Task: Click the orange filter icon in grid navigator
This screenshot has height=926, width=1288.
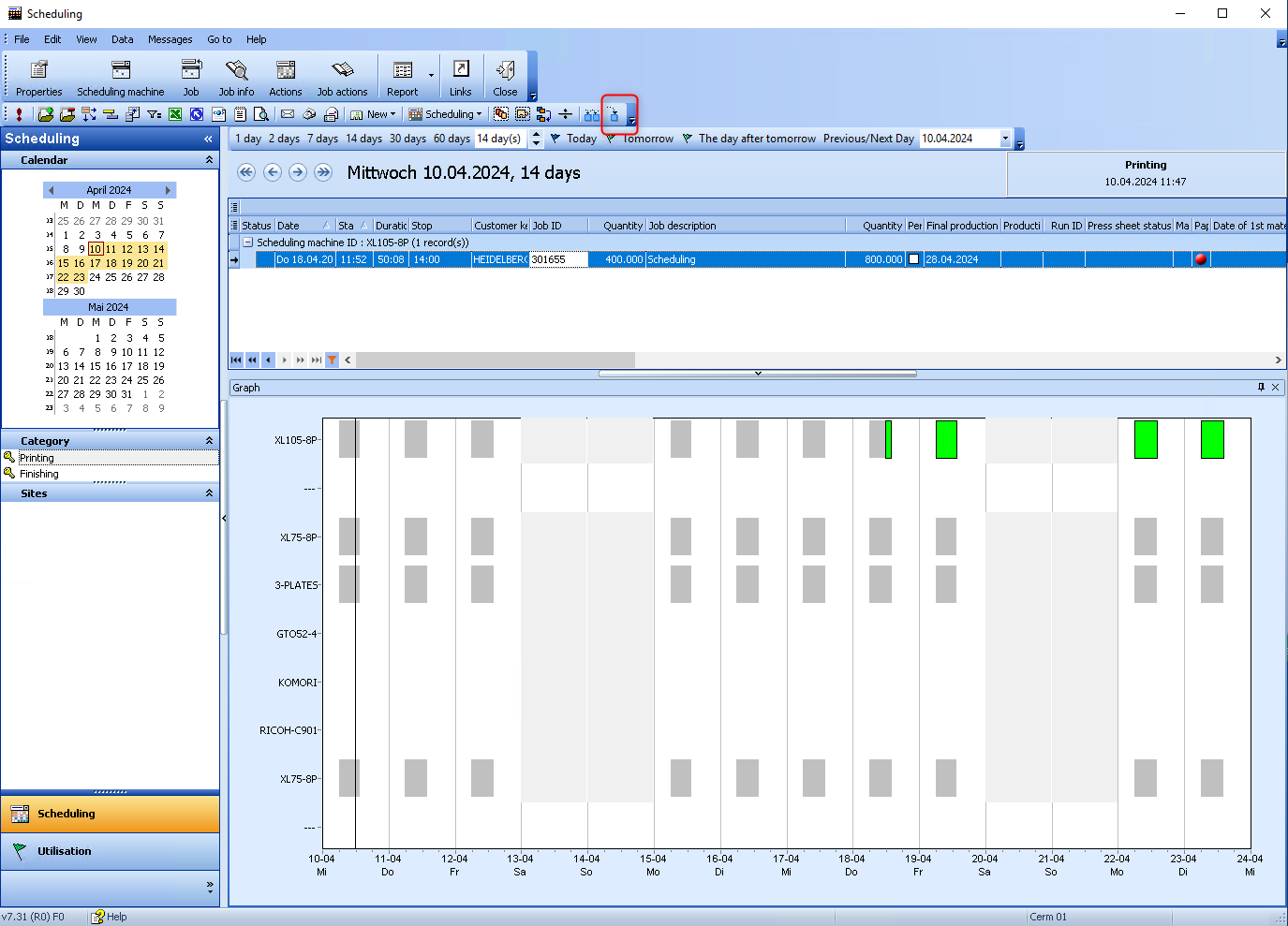Action: point(332,360)
